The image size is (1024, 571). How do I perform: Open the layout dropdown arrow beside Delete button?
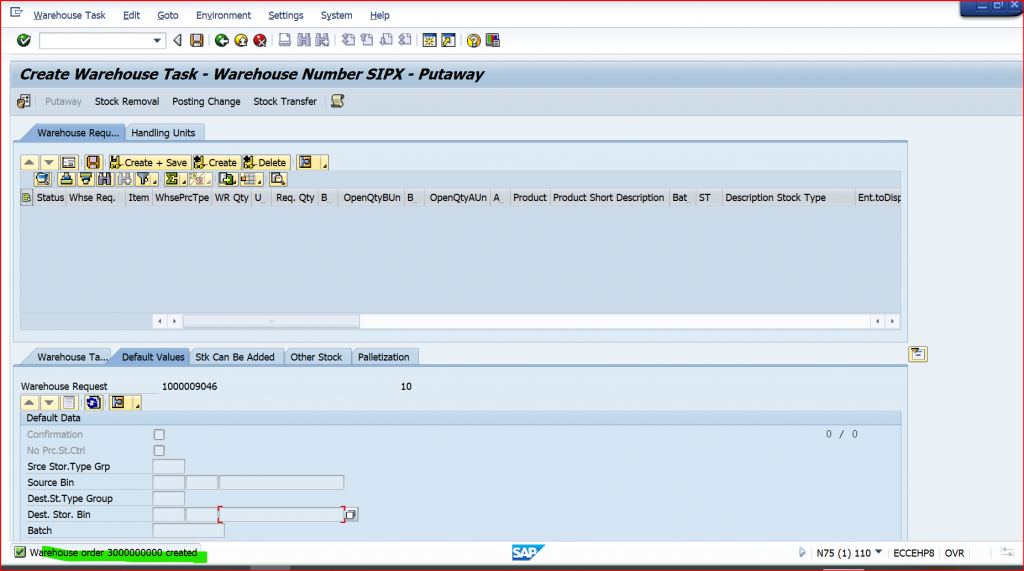tap(325, 164)
